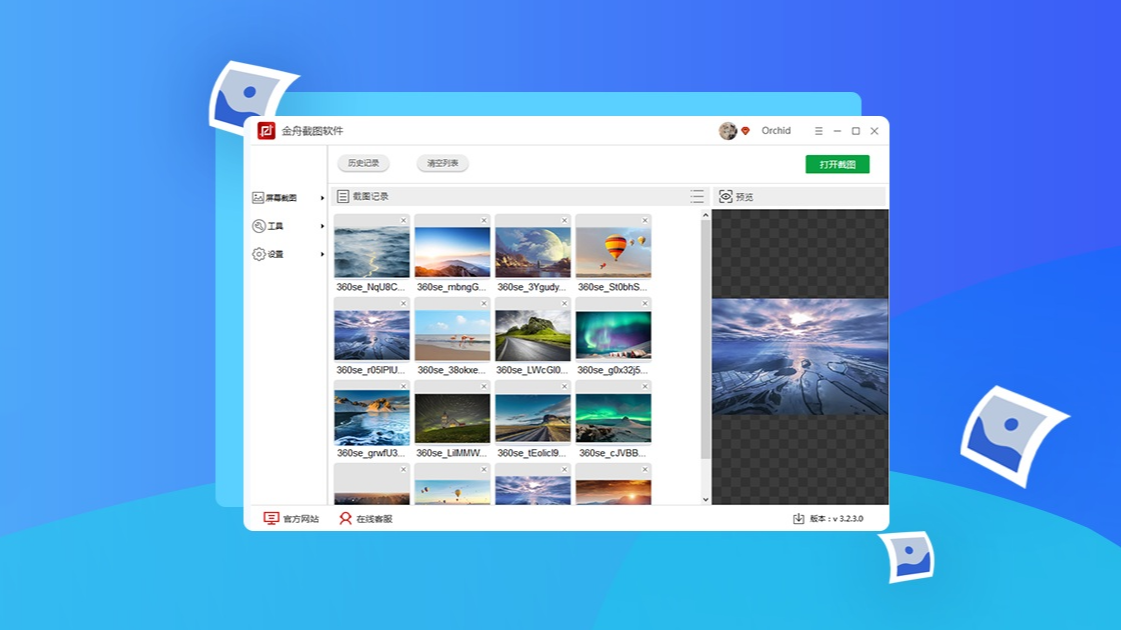Choose the 360se_38okxe flamingo beach thumbnail
1121x630 pixels.
point(453,334)
